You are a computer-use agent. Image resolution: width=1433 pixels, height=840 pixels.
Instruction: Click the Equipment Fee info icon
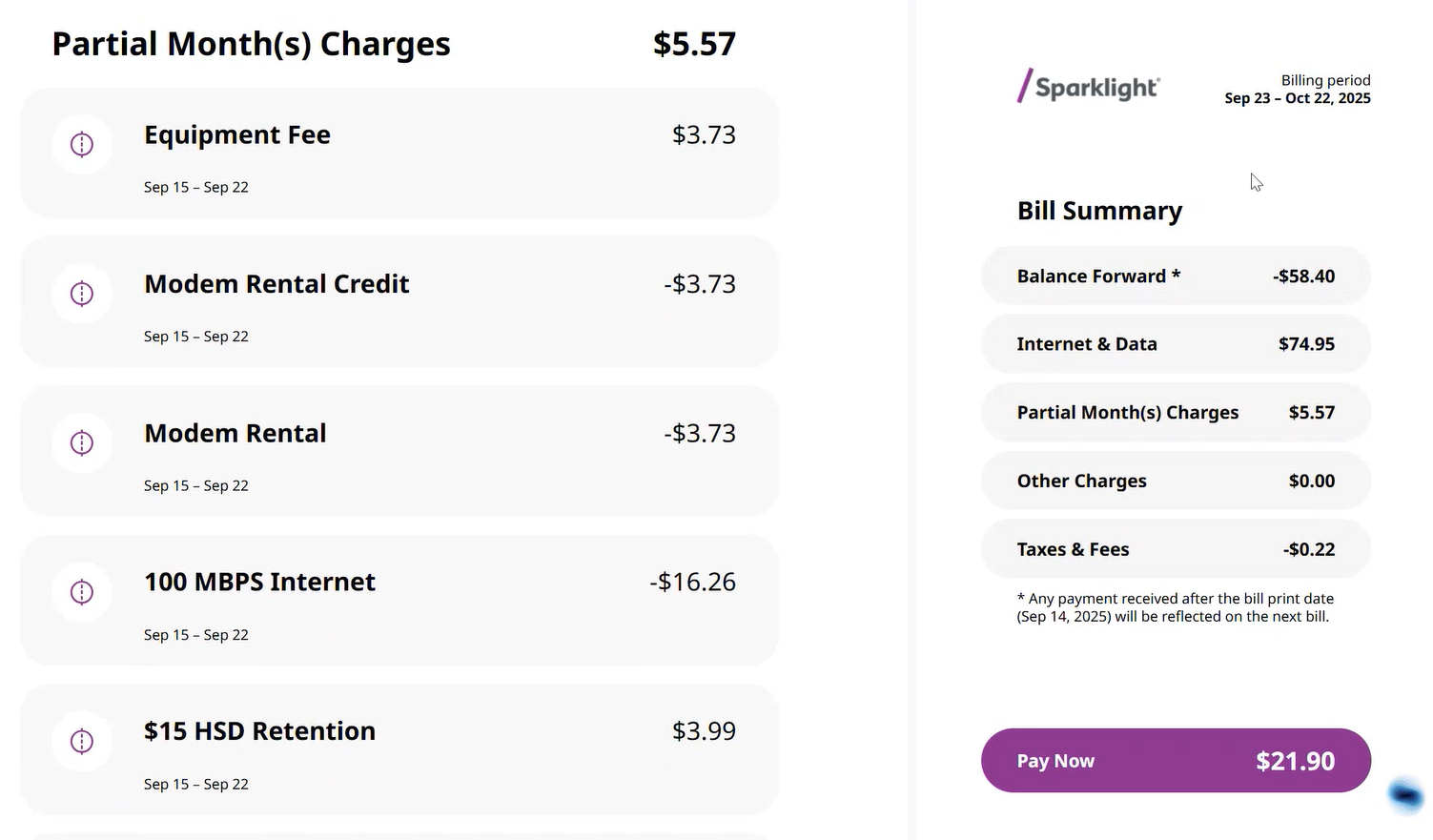click(x=82, y=144)
